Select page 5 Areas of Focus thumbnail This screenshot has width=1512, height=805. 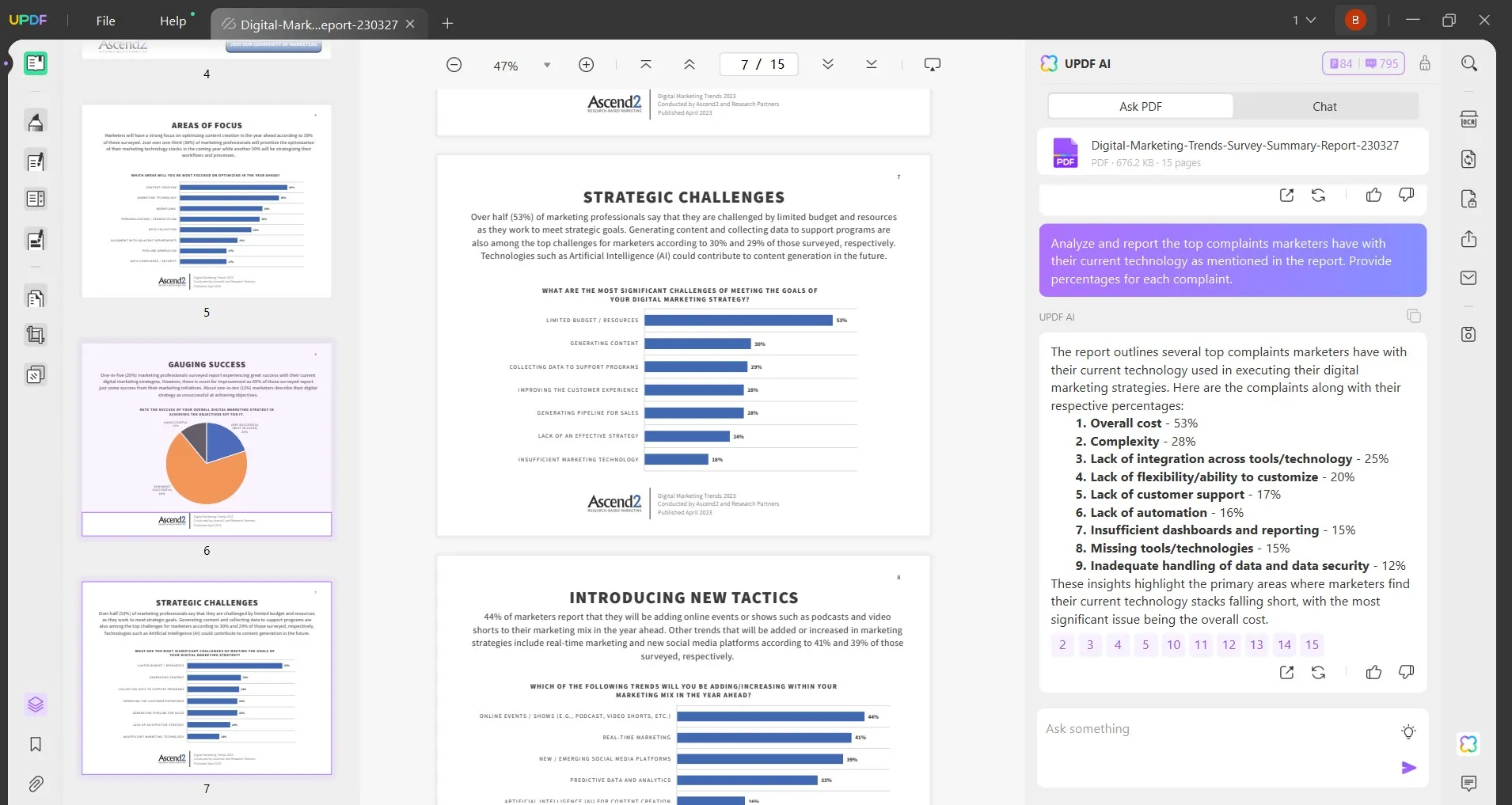pos(207,201)
